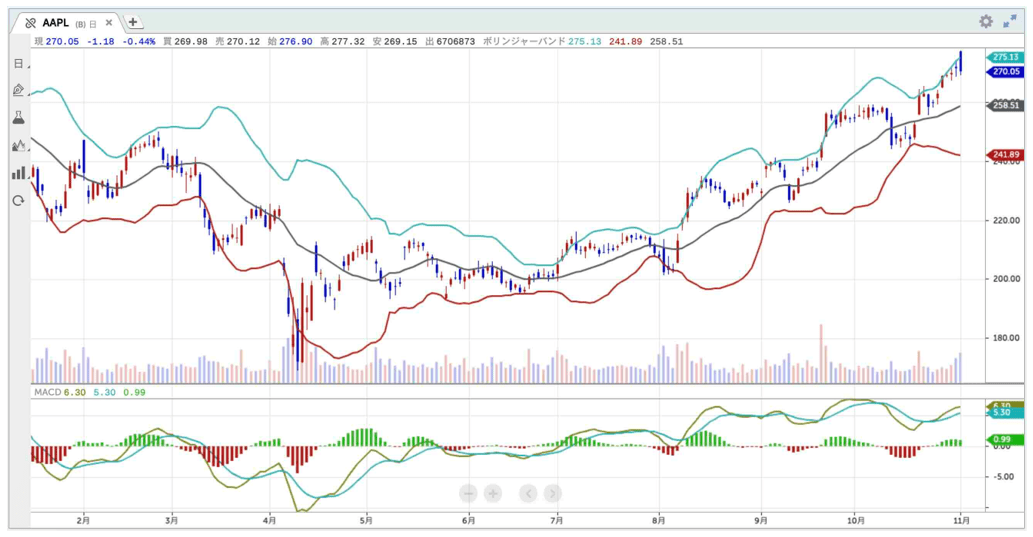
Task: Zoom out using the minus button
Action: [468, 493]
